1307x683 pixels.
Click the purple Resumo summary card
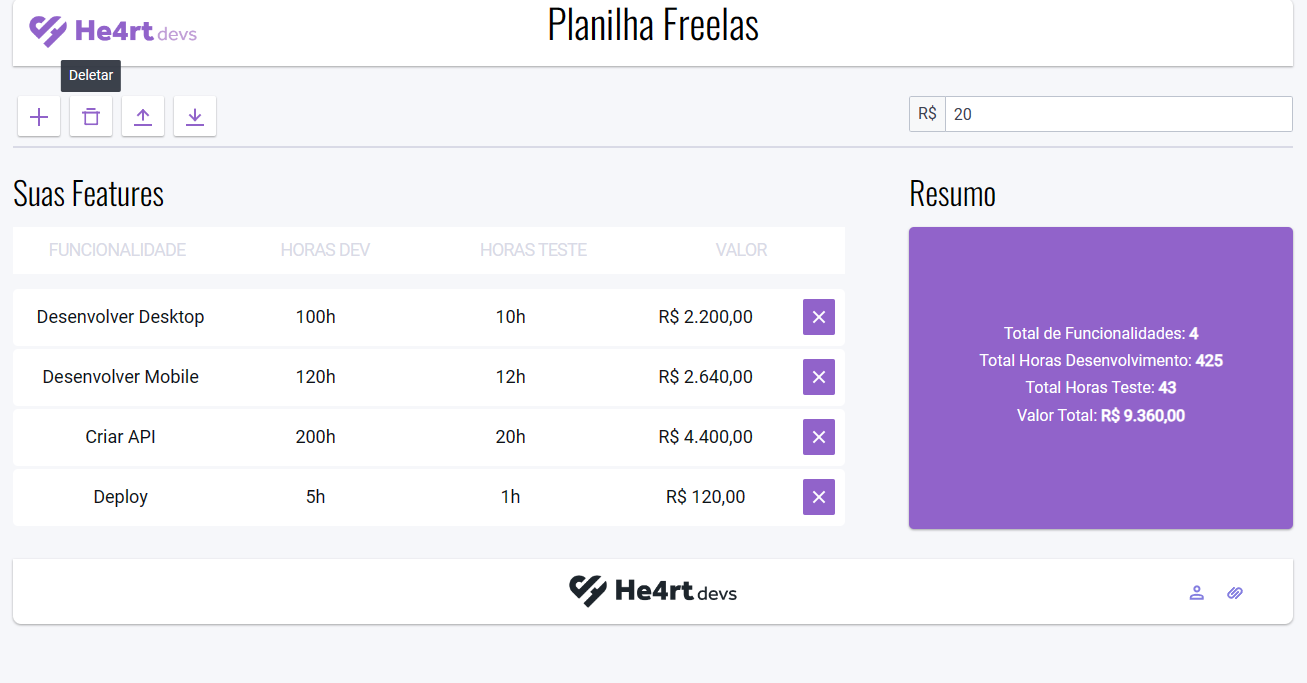click(1100, 470)
